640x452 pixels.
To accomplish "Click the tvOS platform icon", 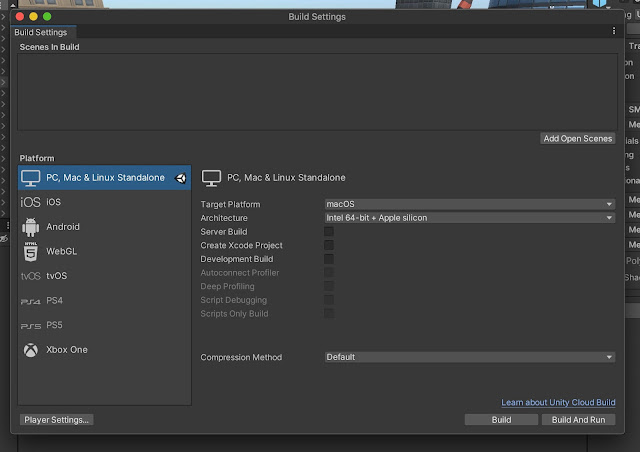I will pos(31,276).
